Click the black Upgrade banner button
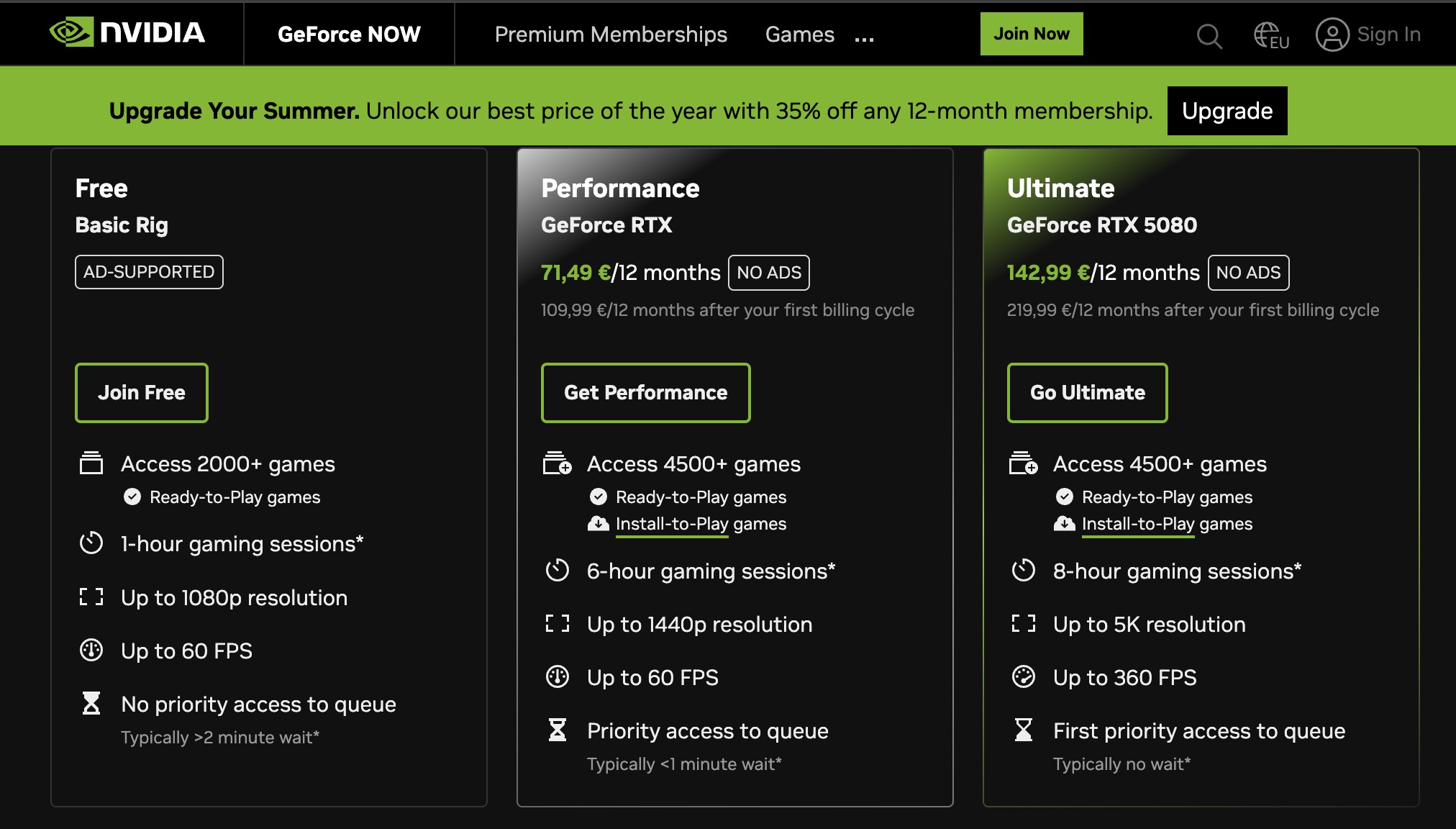1456x829 pixels. click(x=1227, y=111)
